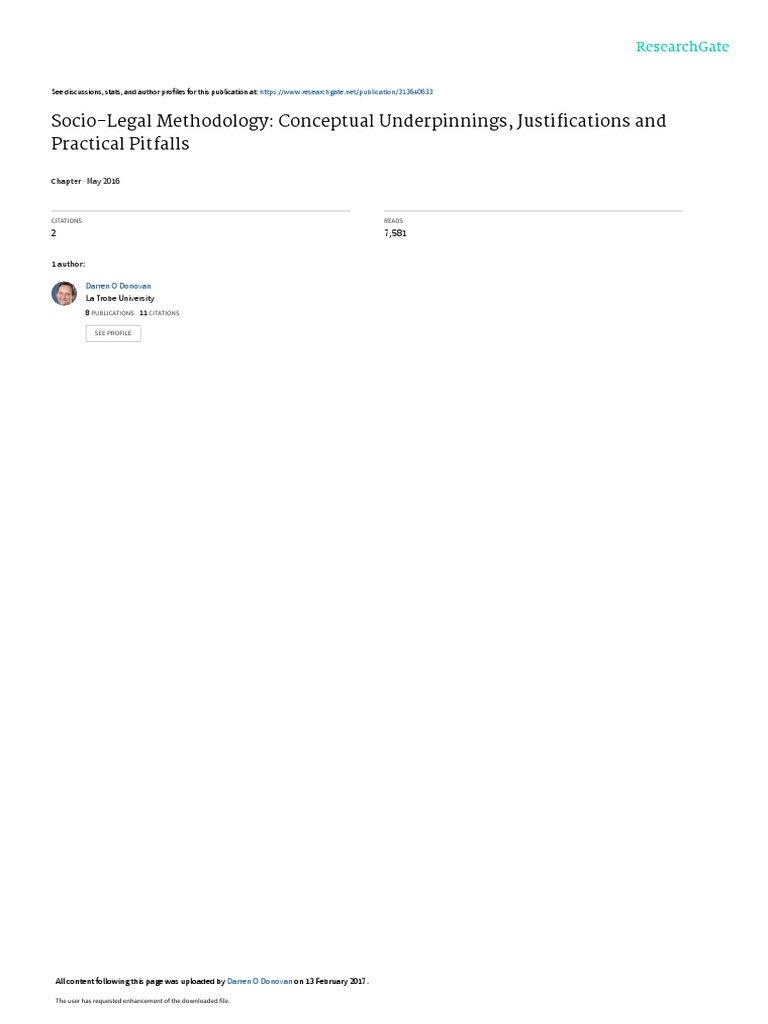Click the All content following this page text
The height and width of the screenshot is (1024, 768).
[140, 981]
